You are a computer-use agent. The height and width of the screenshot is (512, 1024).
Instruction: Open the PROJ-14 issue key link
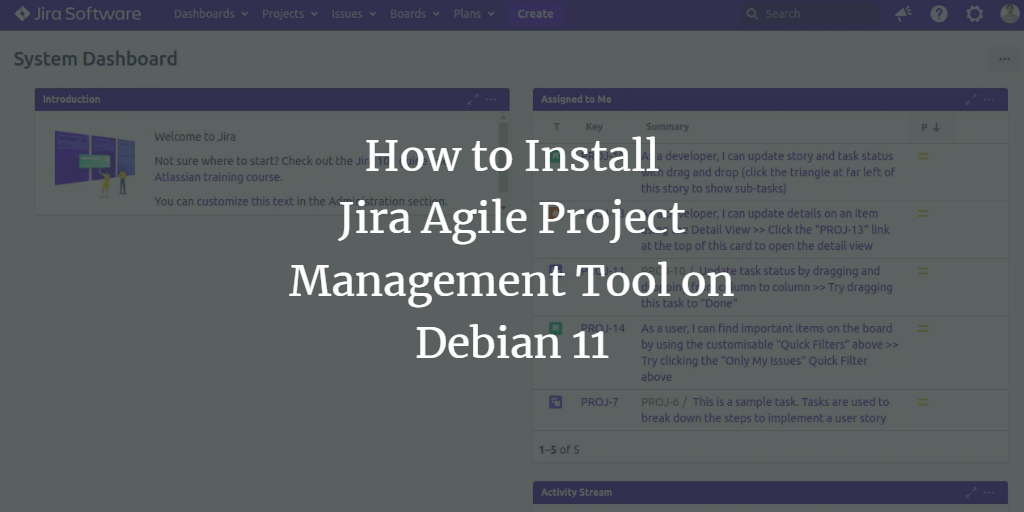click(x=603, y=328)
